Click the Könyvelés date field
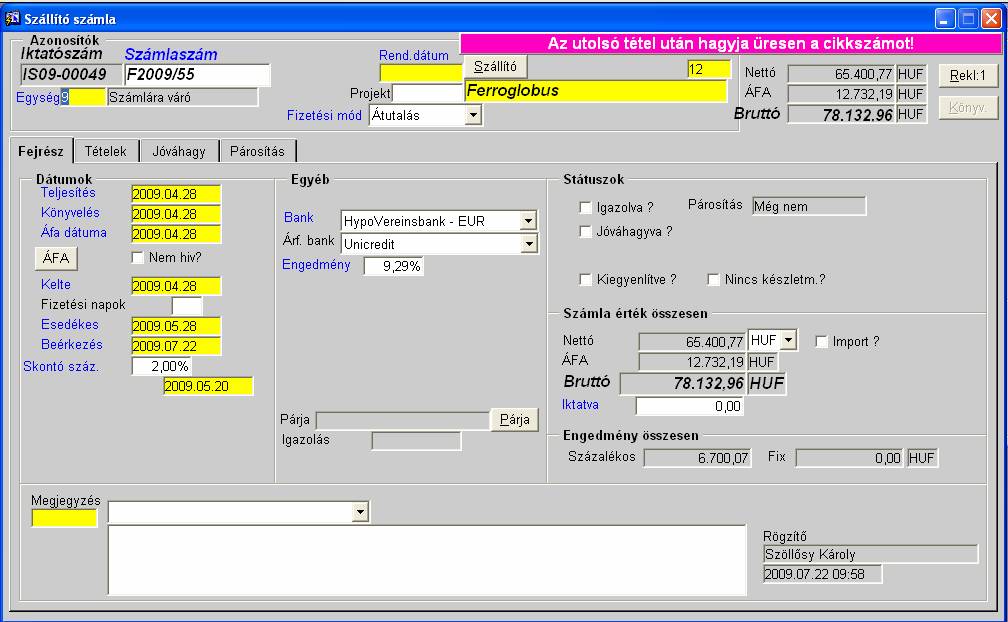 tap(176, 214)
